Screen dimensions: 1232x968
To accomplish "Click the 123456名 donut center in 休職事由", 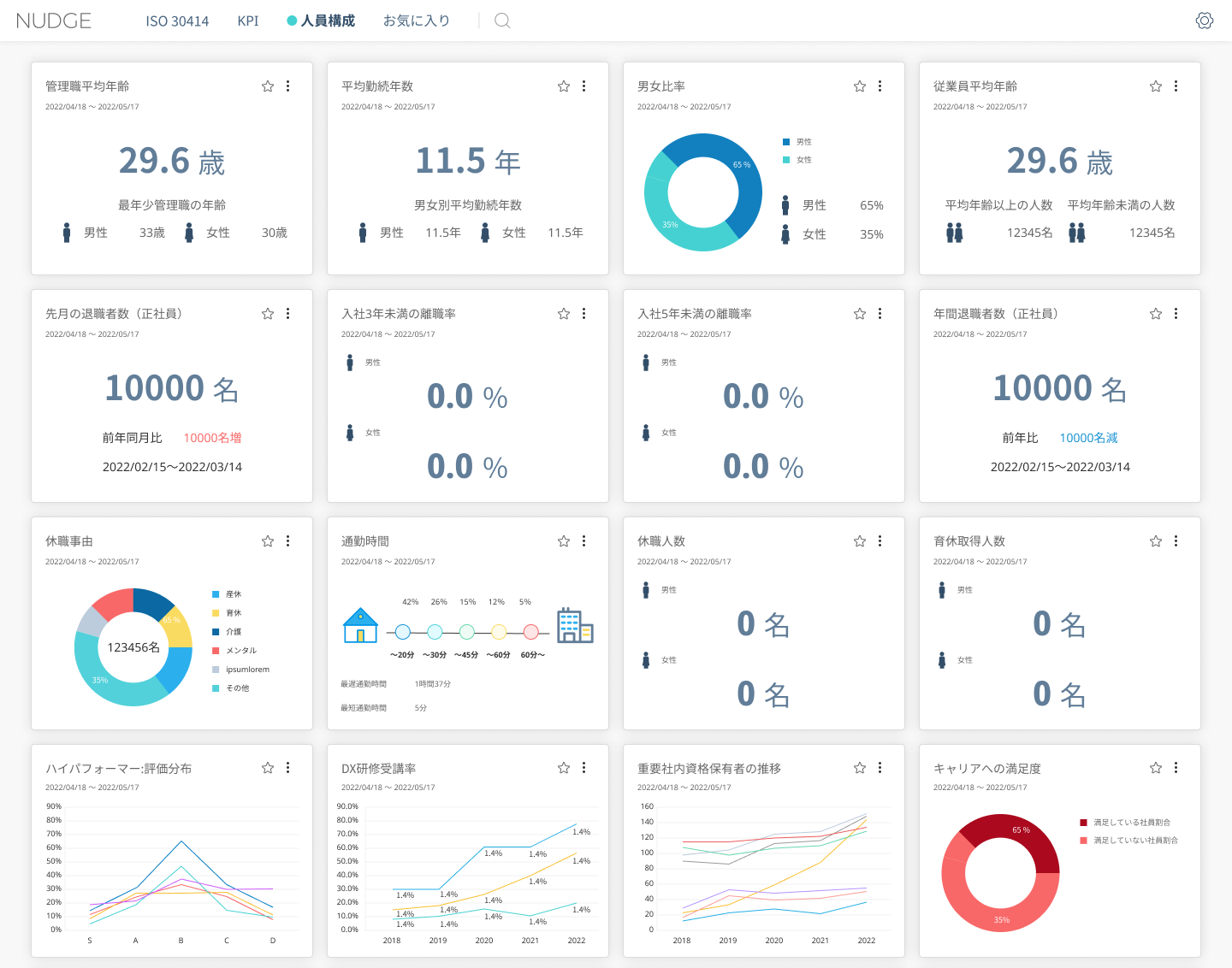I will [x=133, y=647].
